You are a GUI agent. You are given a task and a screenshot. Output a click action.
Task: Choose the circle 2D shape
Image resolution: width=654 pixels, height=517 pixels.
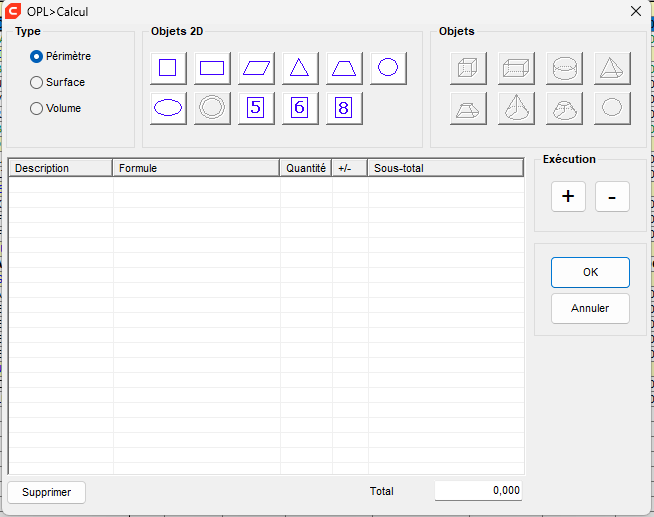[x=388, y=68]
